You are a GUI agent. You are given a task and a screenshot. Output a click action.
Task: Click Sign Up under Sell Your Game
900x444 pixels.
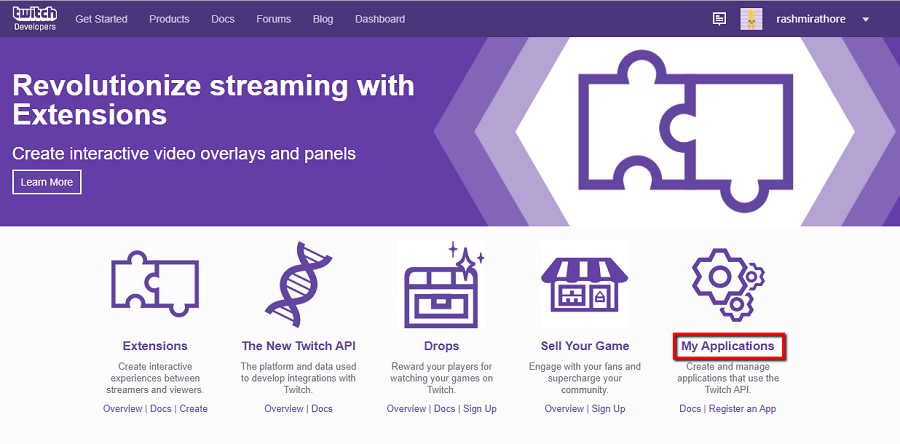[608, 408]
